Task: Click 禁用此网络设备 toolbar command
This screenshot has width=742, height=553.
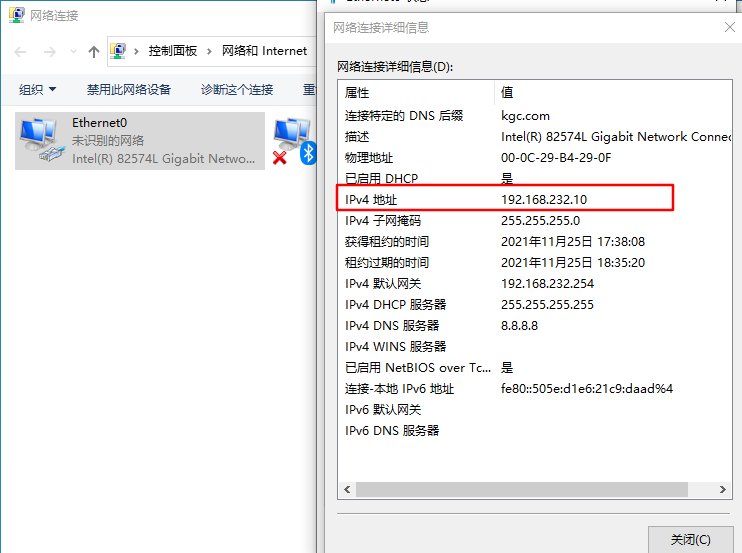Action: click(129, 89)
